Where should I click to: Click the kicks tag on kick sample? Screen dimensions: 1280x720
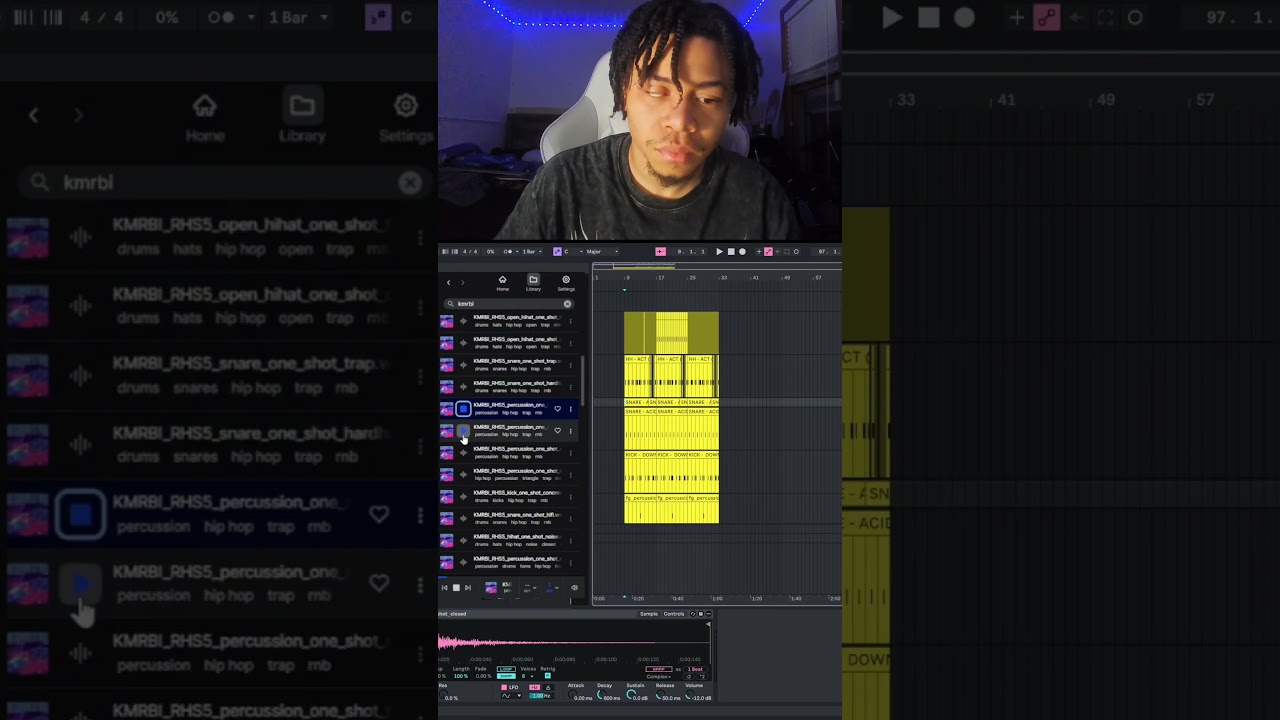(498, 500)
